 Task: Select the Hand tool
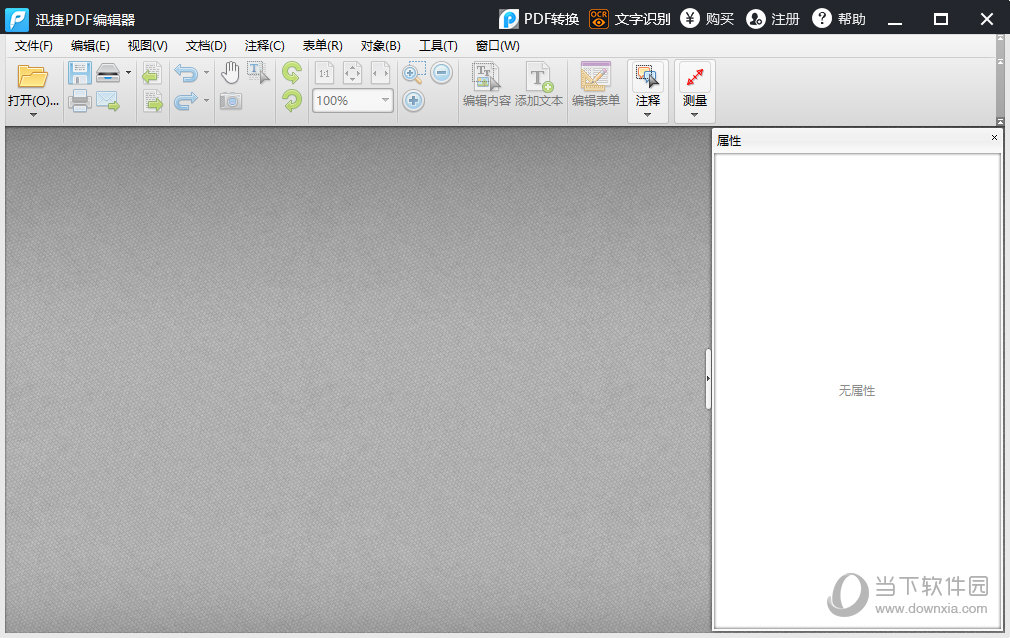(230, 73)
